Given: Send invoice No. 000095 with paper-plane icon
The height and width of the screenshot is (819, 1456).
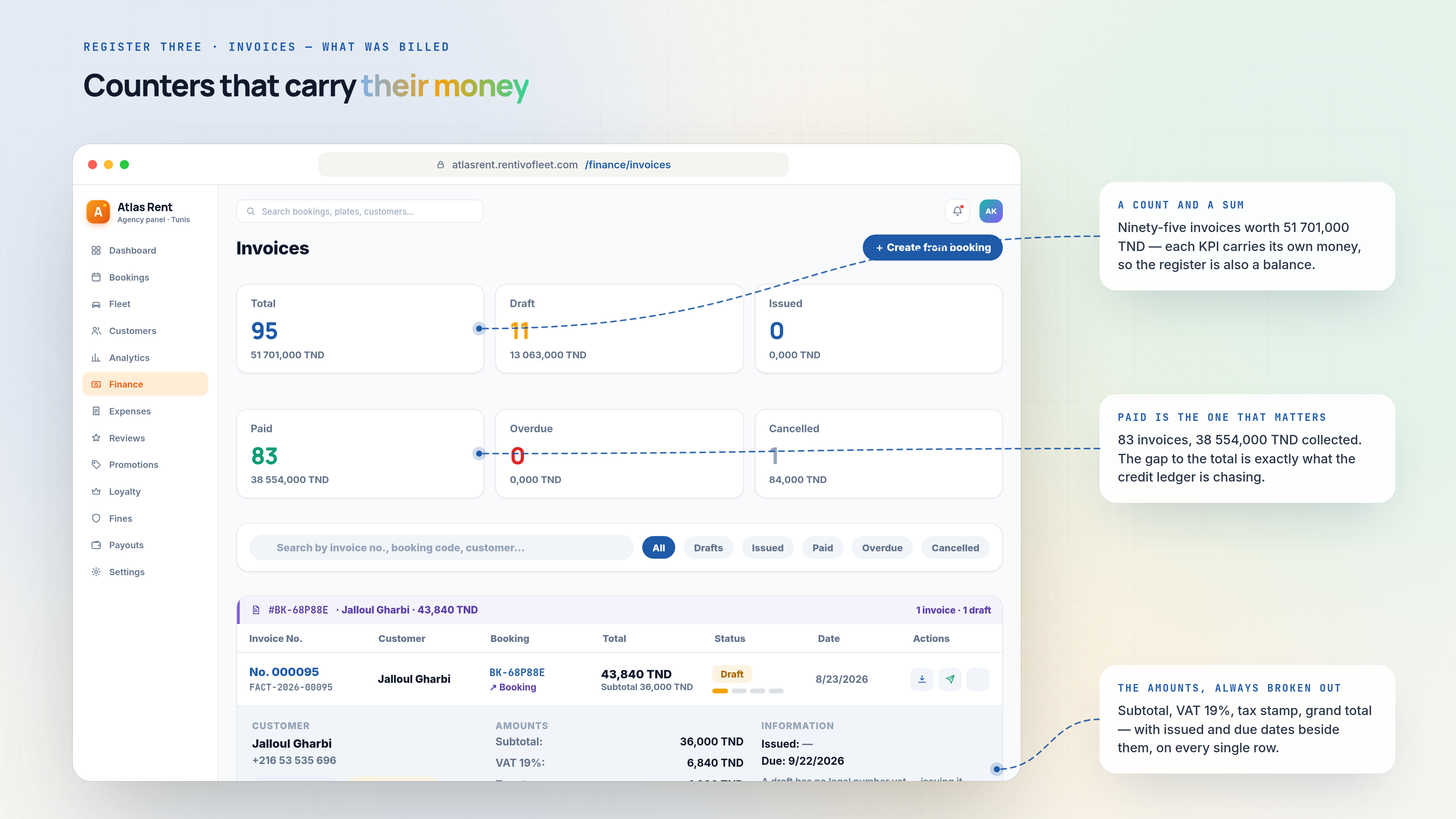Looking at the screenshot, I should [x=950, y=679].
